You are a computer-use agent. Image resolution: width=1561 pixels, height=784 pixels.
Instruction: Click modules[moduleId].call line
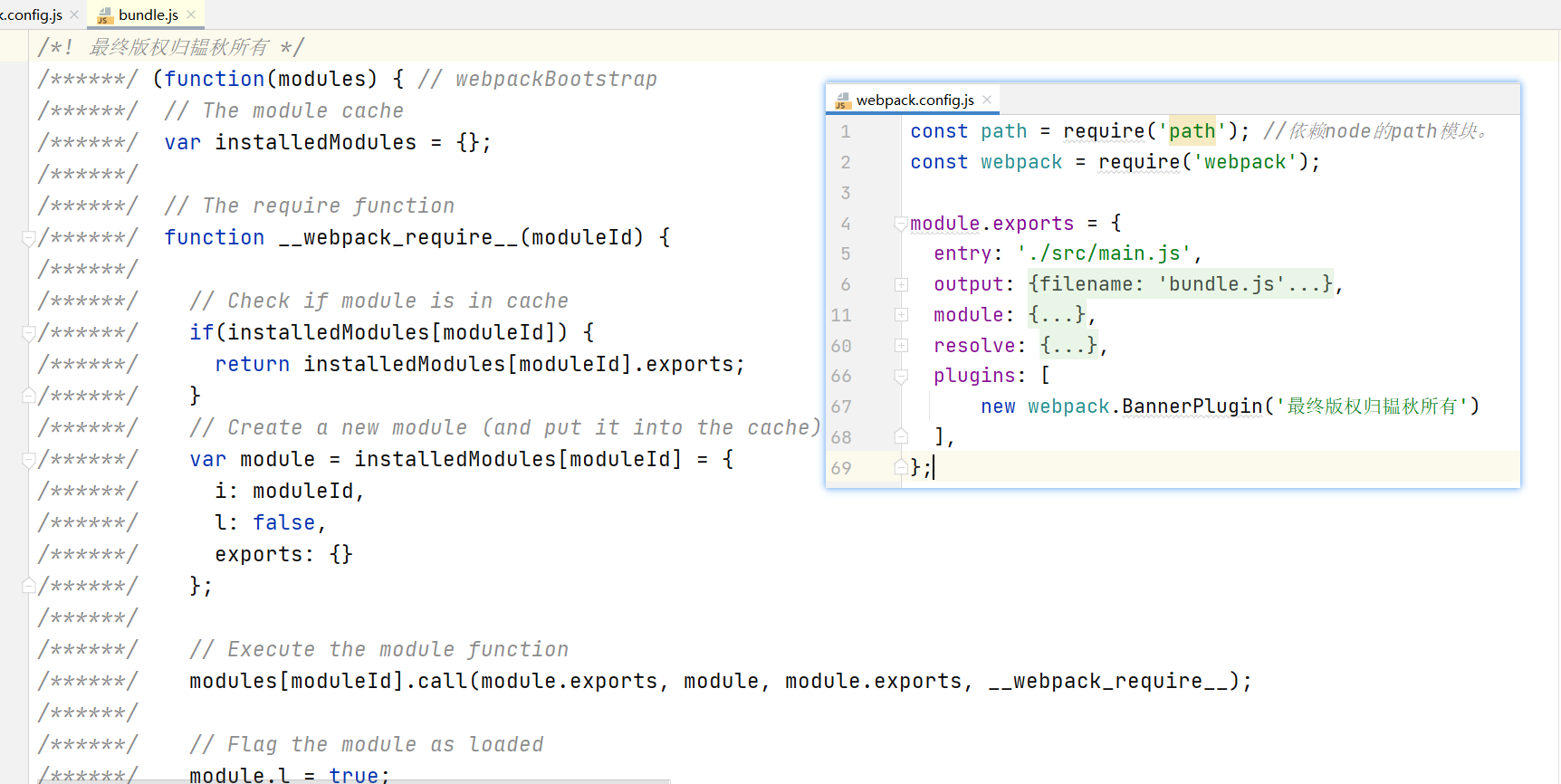(x=721, y=681)
